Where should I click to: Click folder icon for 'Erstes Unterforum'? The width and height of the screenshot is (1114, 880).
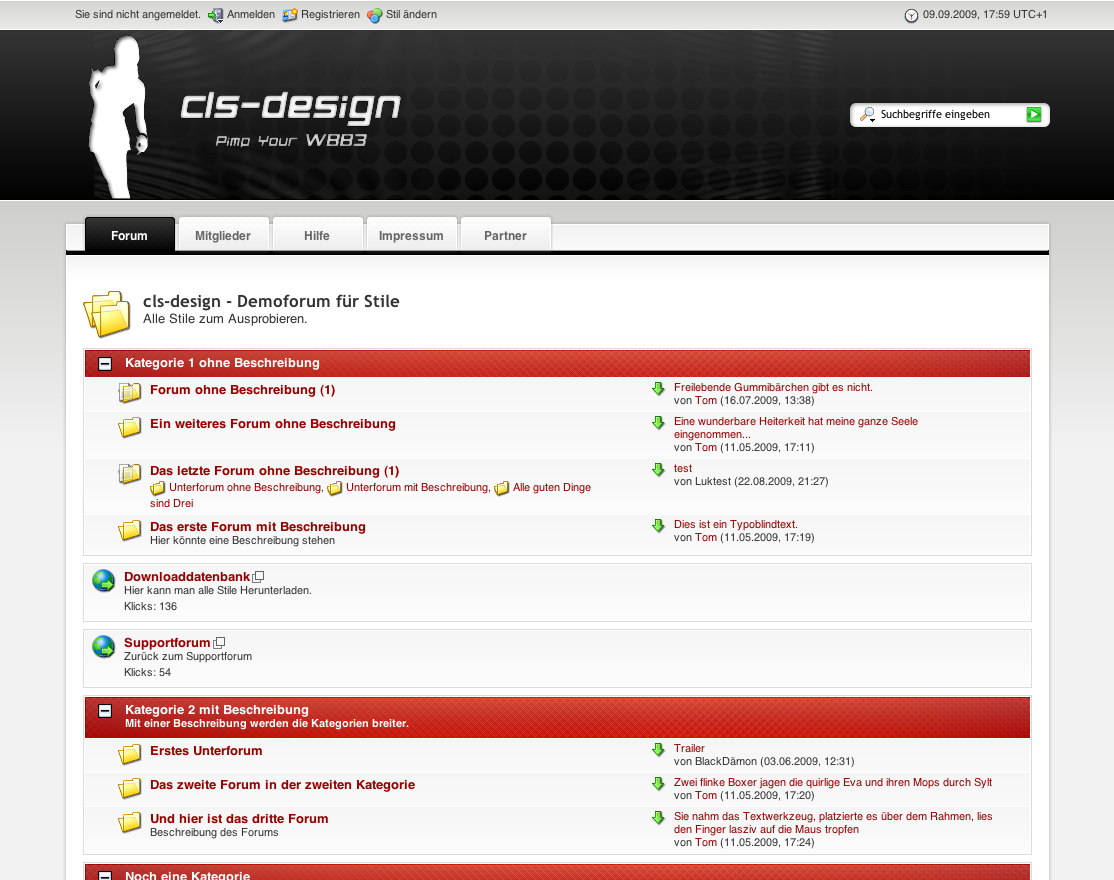click(x=130, y=754)
